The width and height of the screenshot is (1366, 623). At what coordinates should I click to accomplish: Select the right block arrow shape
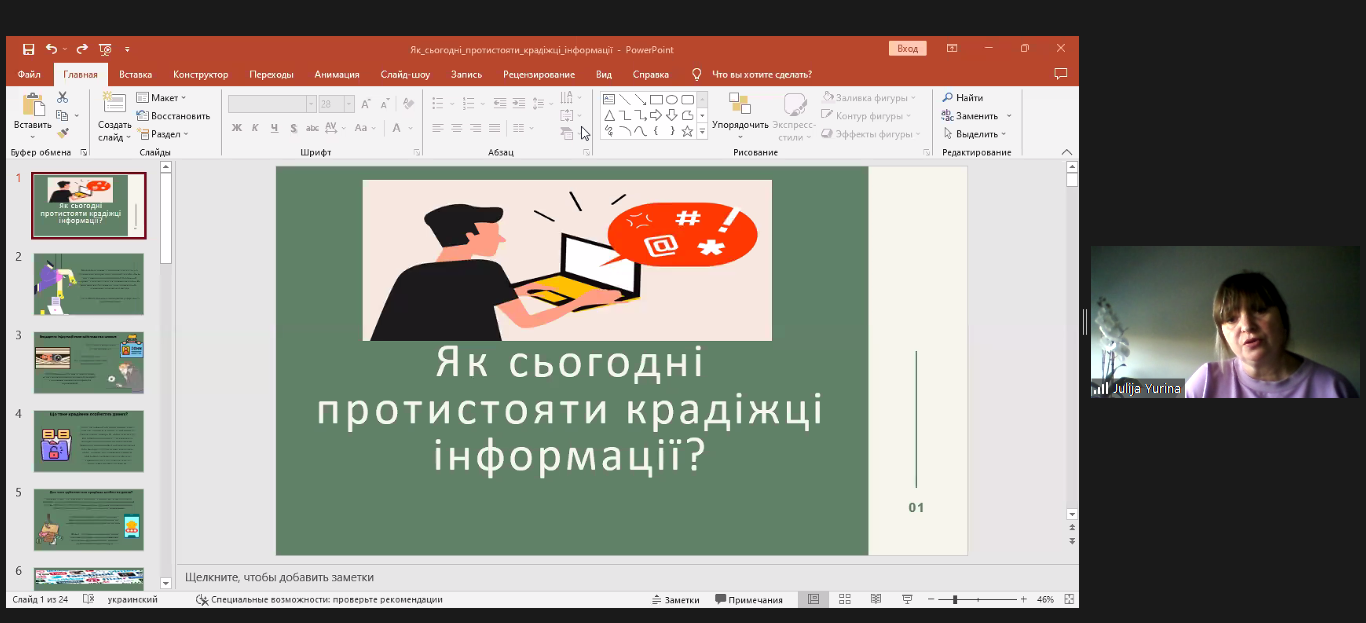click(x=656, y=115)
